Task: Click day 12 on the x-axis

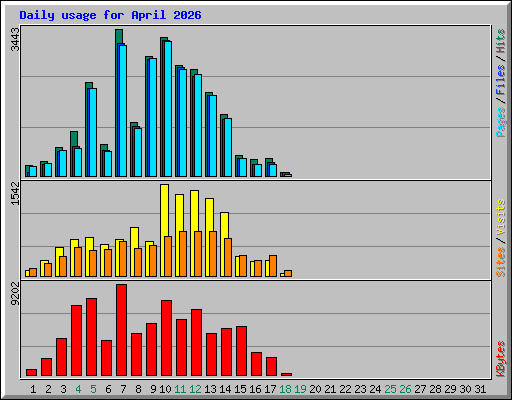Action: click(x=195, y=389)
